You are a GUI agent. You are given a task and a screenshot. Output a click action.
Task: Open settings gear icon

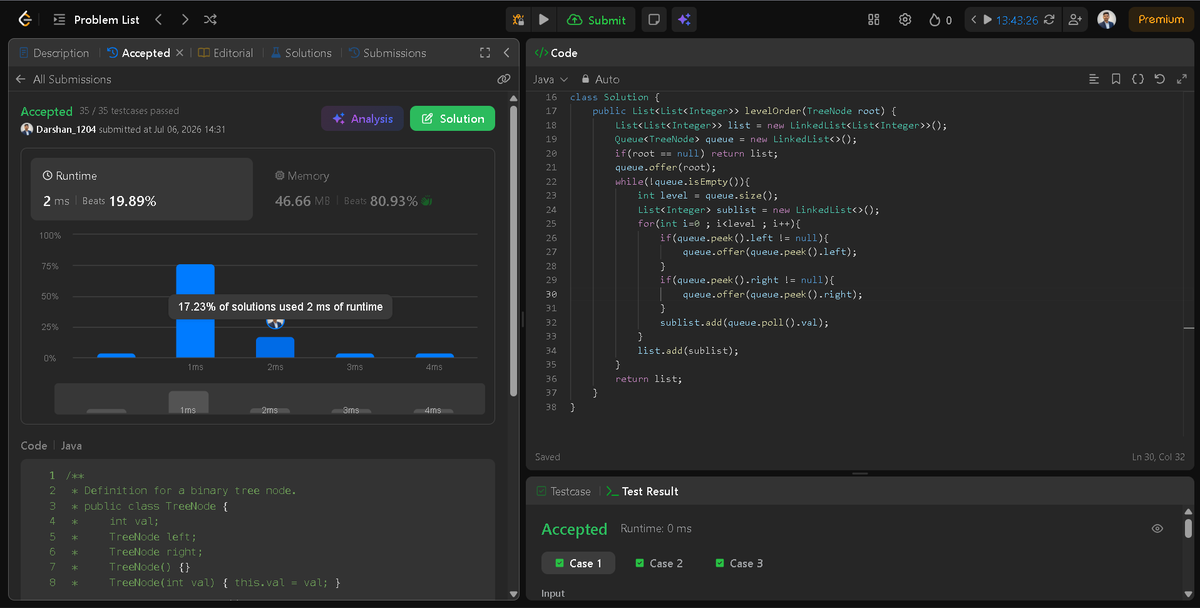coord(905,19)
